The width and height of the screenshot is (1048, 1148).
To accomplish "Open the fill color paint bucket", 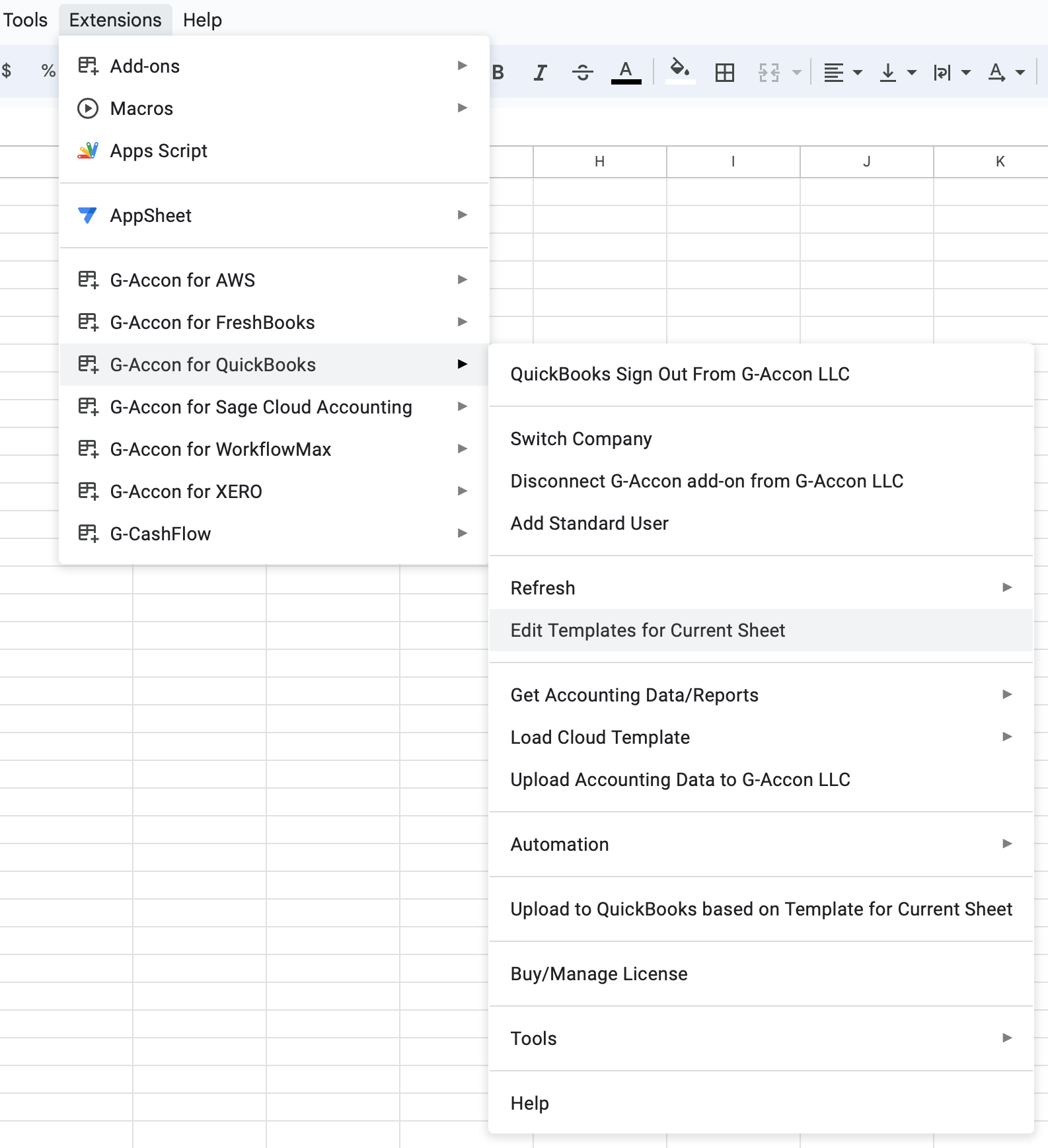I will 680,71.
